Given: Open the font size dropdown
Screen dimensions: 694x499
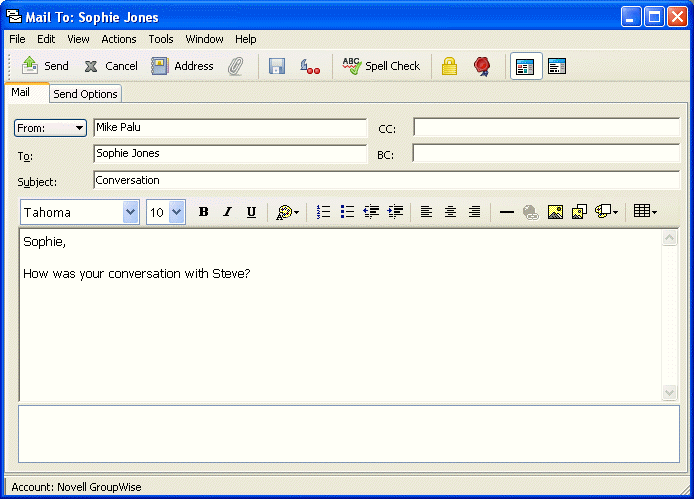Looking at the screenshot, I should tap(177, 212).
